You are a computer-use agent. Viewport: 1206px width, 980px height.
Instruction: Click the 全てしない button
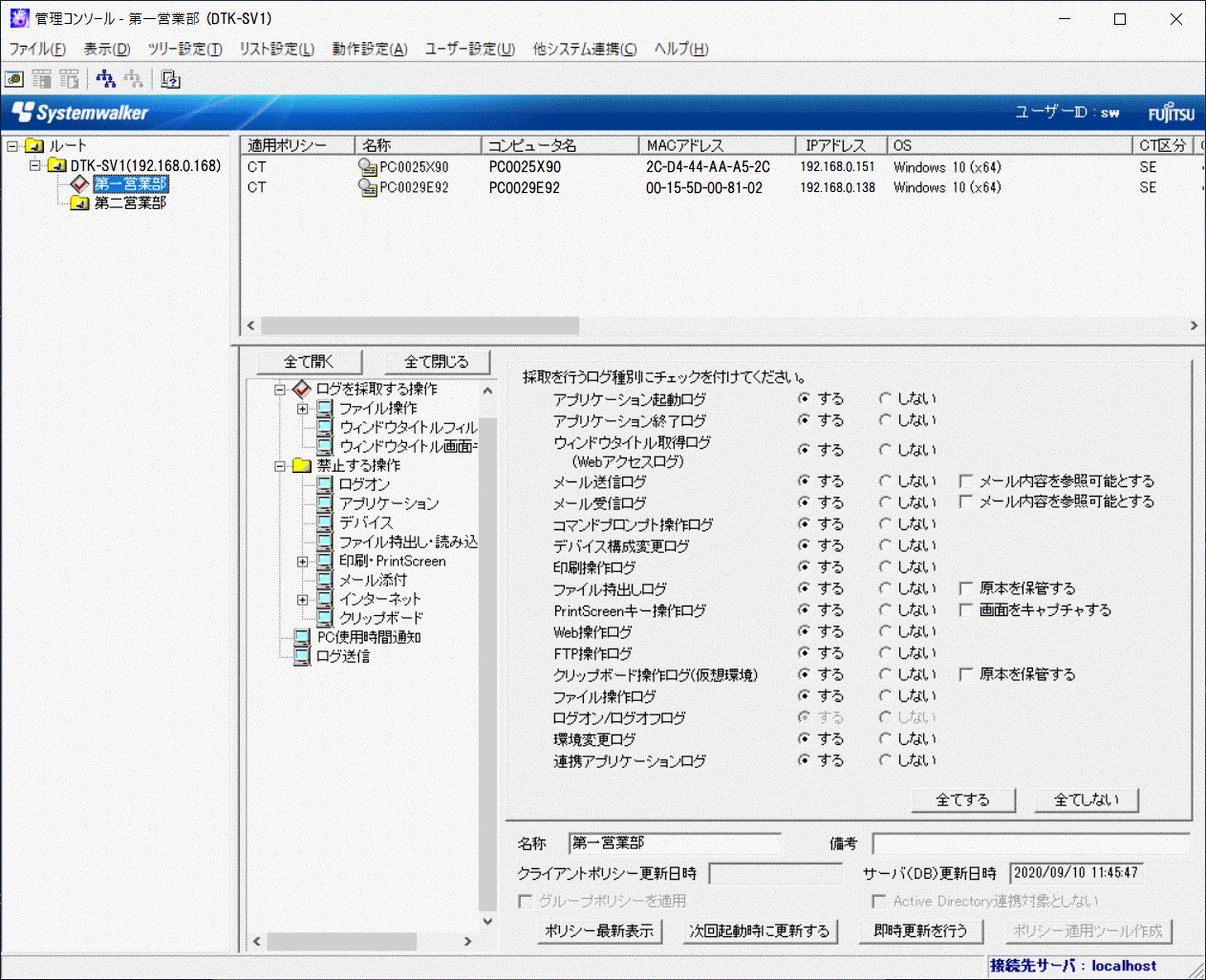point(1086,799)
